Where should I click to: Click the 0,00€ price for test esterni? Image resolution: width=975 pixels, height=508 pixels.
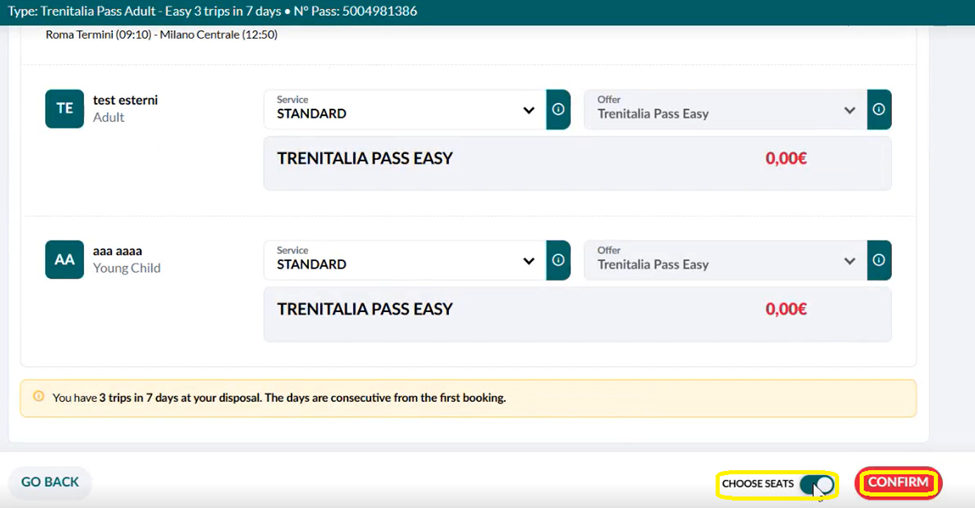click(786, 159)
